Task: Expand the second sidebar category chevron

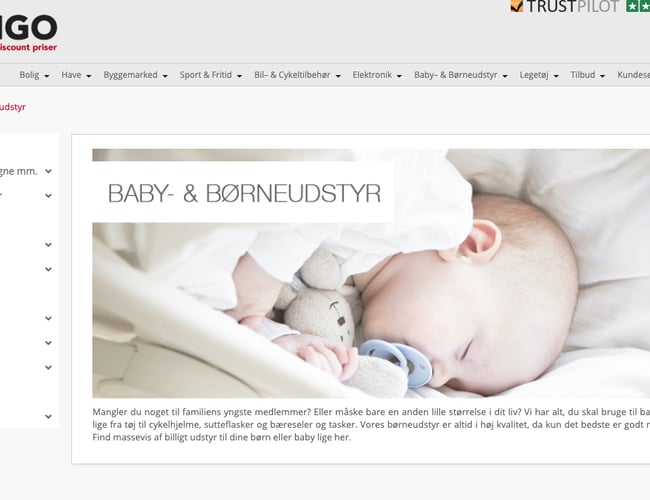Action: coord(49,196)
